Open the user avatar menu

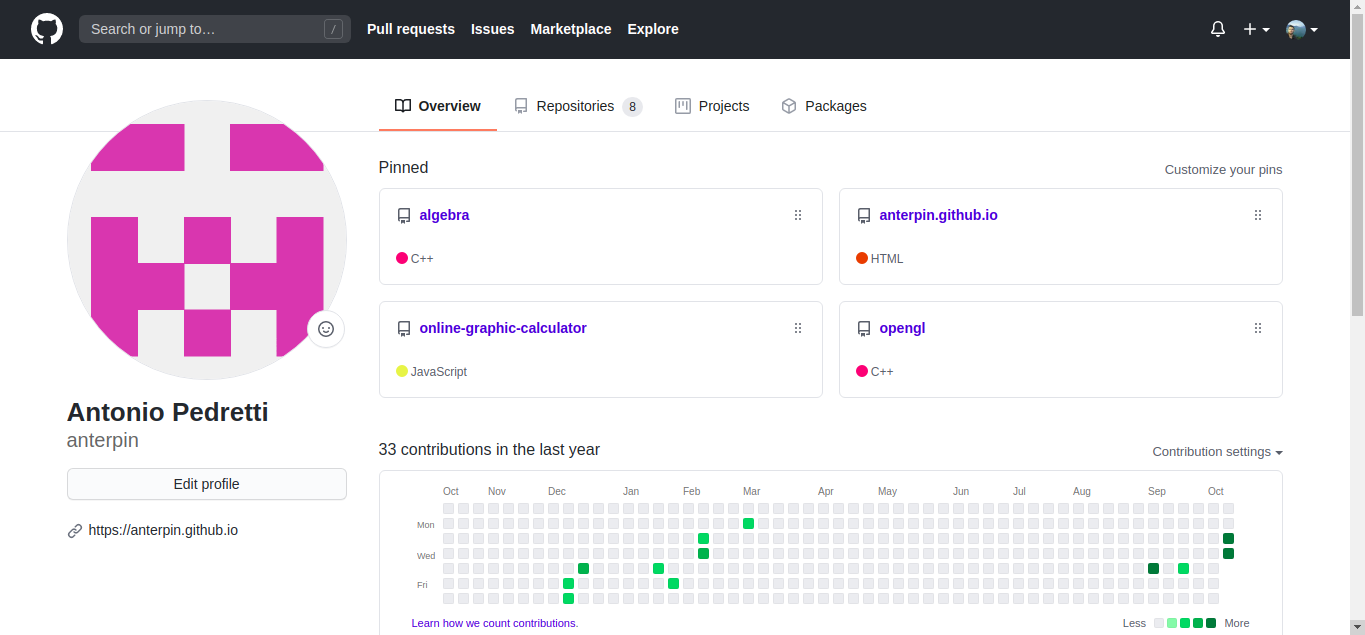coord(1302,29)
